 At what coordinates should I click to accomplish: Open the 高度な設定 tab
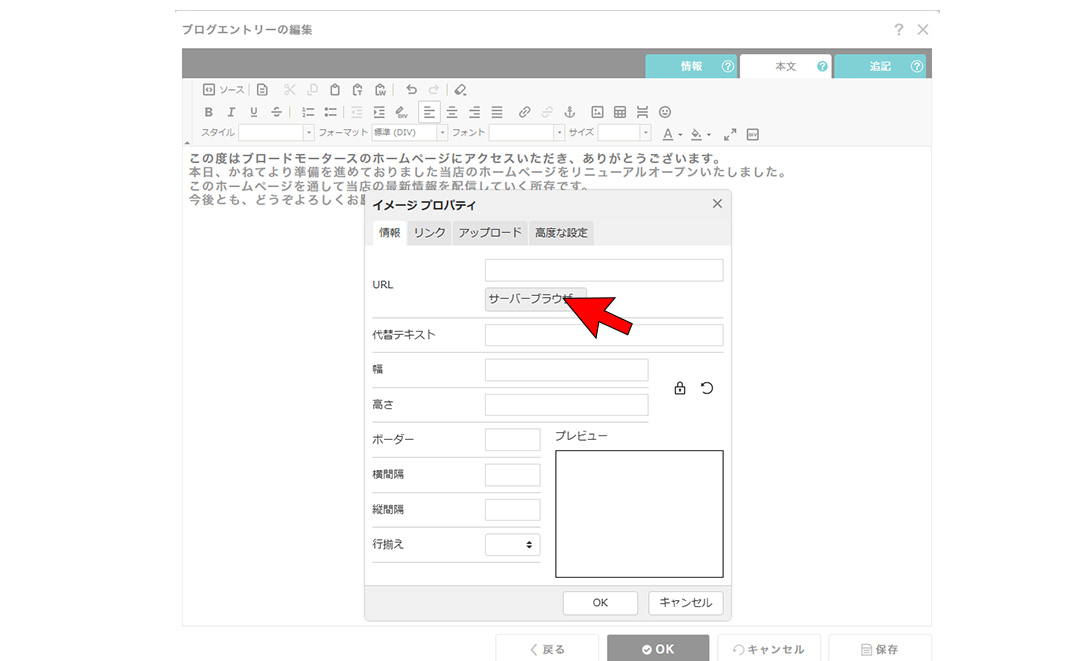(x=561, y=232)
